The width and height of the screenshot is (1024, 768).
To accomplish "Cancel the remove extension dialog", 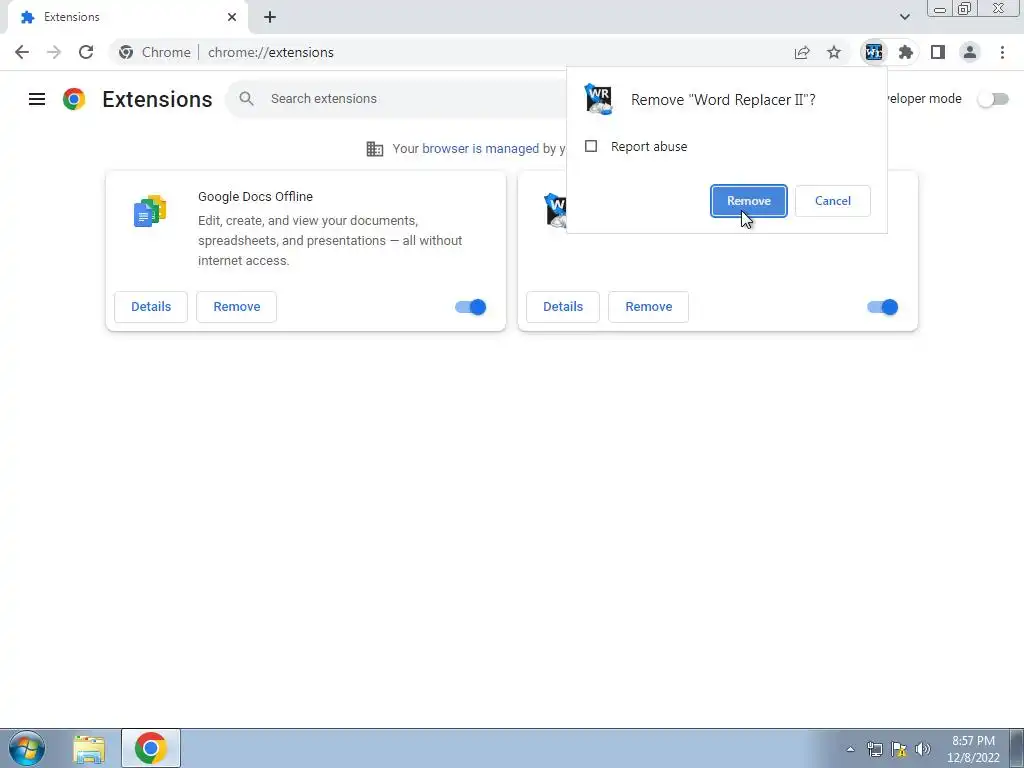I will tap(833, 200).
